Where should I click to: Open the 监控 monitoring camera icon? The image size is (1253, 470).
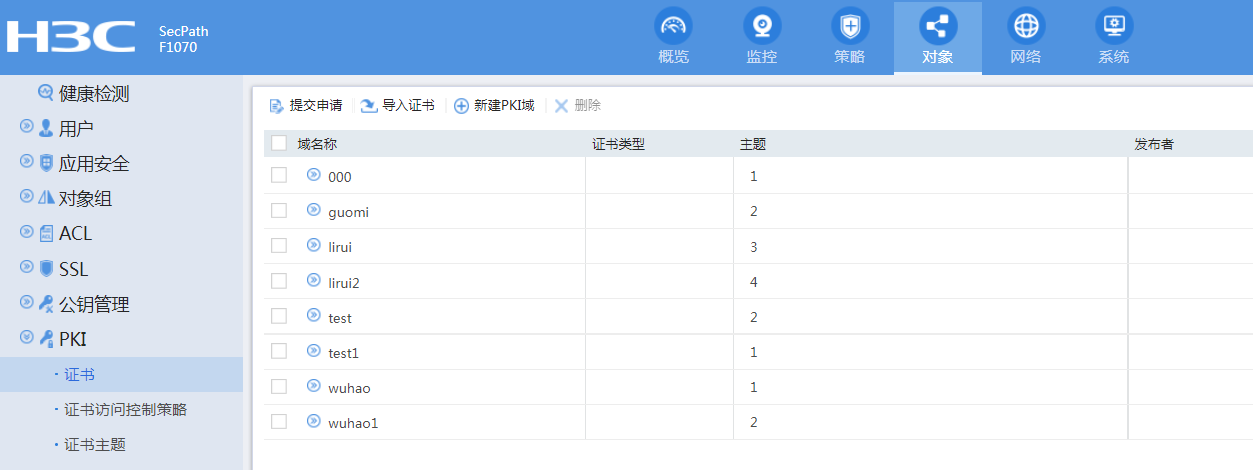point(762,25)
